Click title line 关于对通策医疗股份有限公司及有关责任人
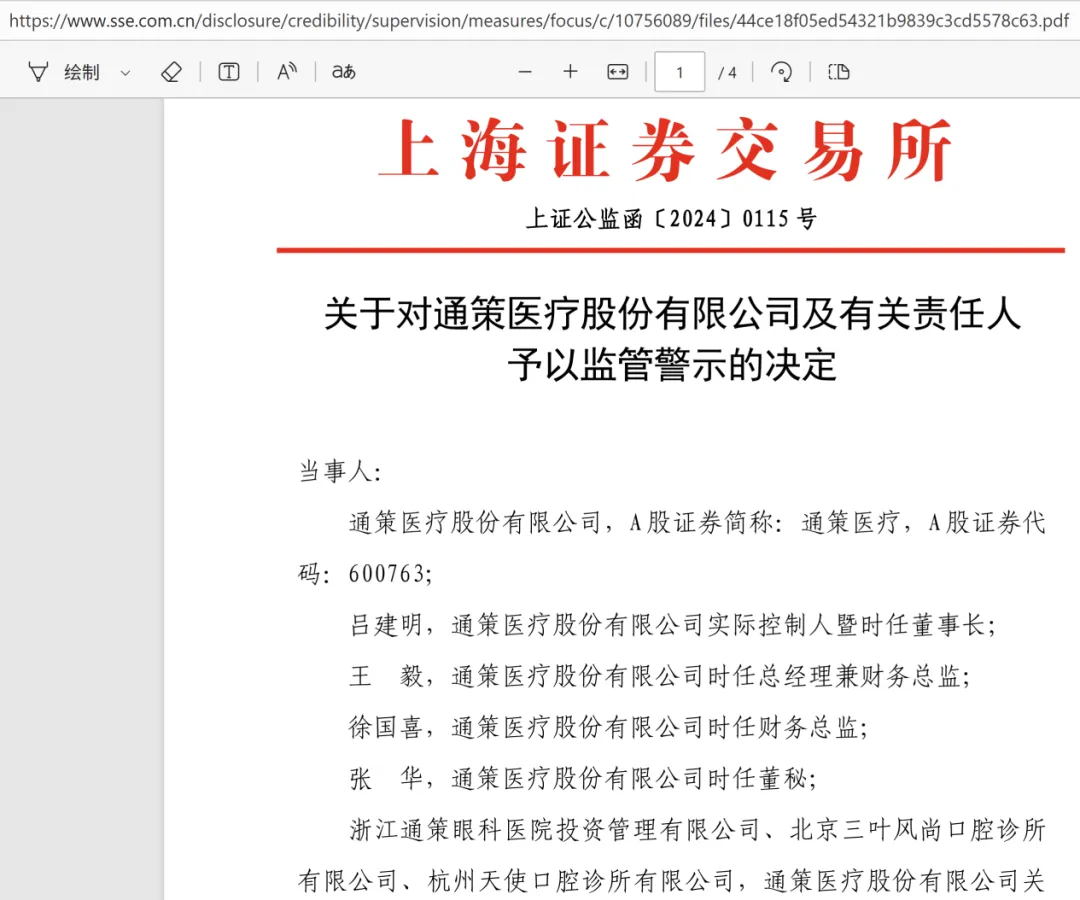This screenshot has width=1080, height=900. [x=672, y=314]
